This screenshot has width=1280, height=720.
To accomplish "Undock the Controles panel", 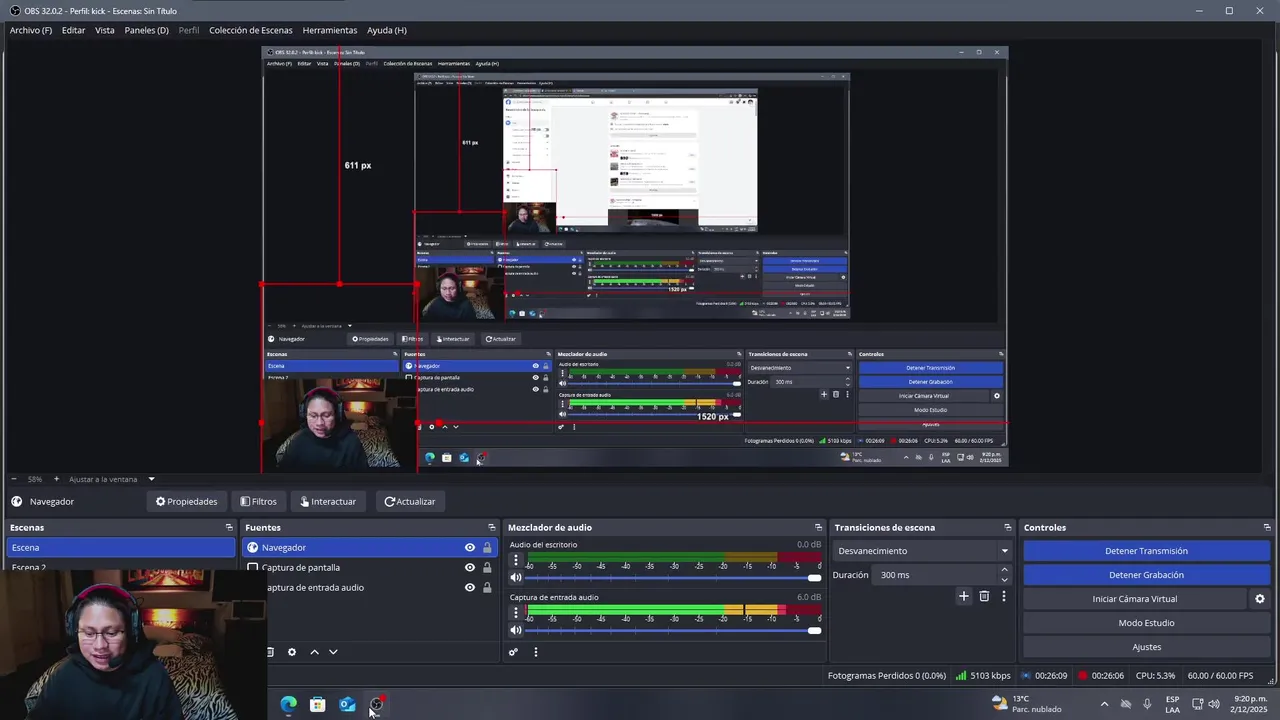I will click(x=1267, y=527).
